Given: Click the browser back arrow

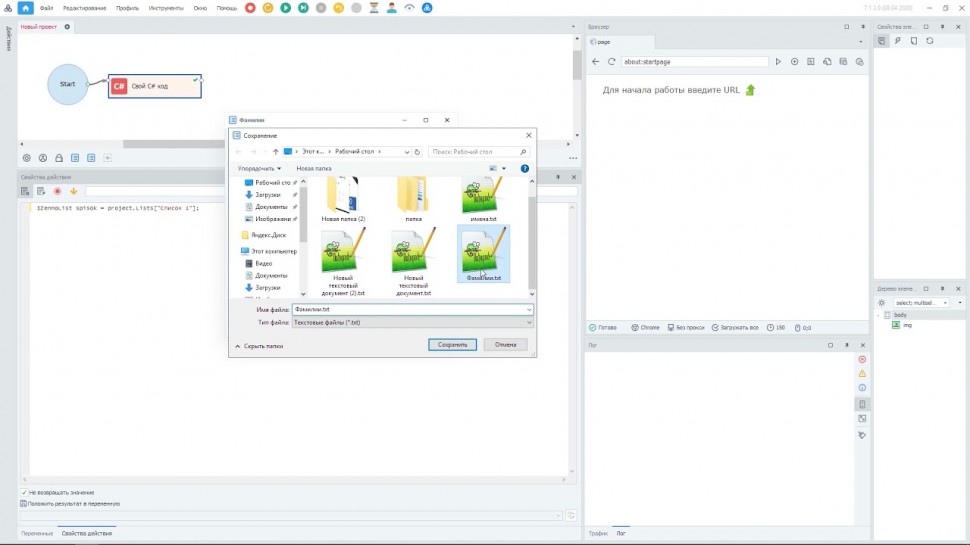Looking at the screenshot, I should click(596, 62).
